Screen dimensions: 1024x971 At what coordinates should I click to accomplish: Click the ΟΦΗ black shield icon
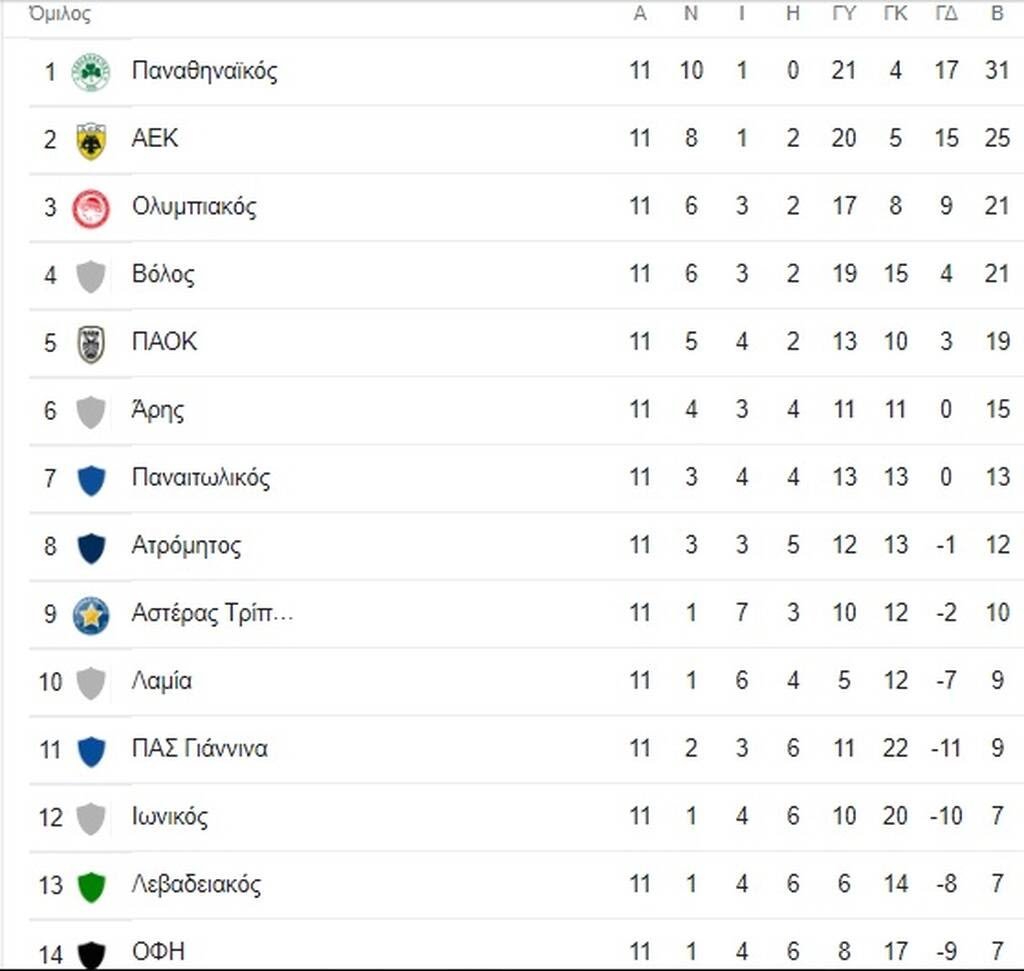point(91,955)
